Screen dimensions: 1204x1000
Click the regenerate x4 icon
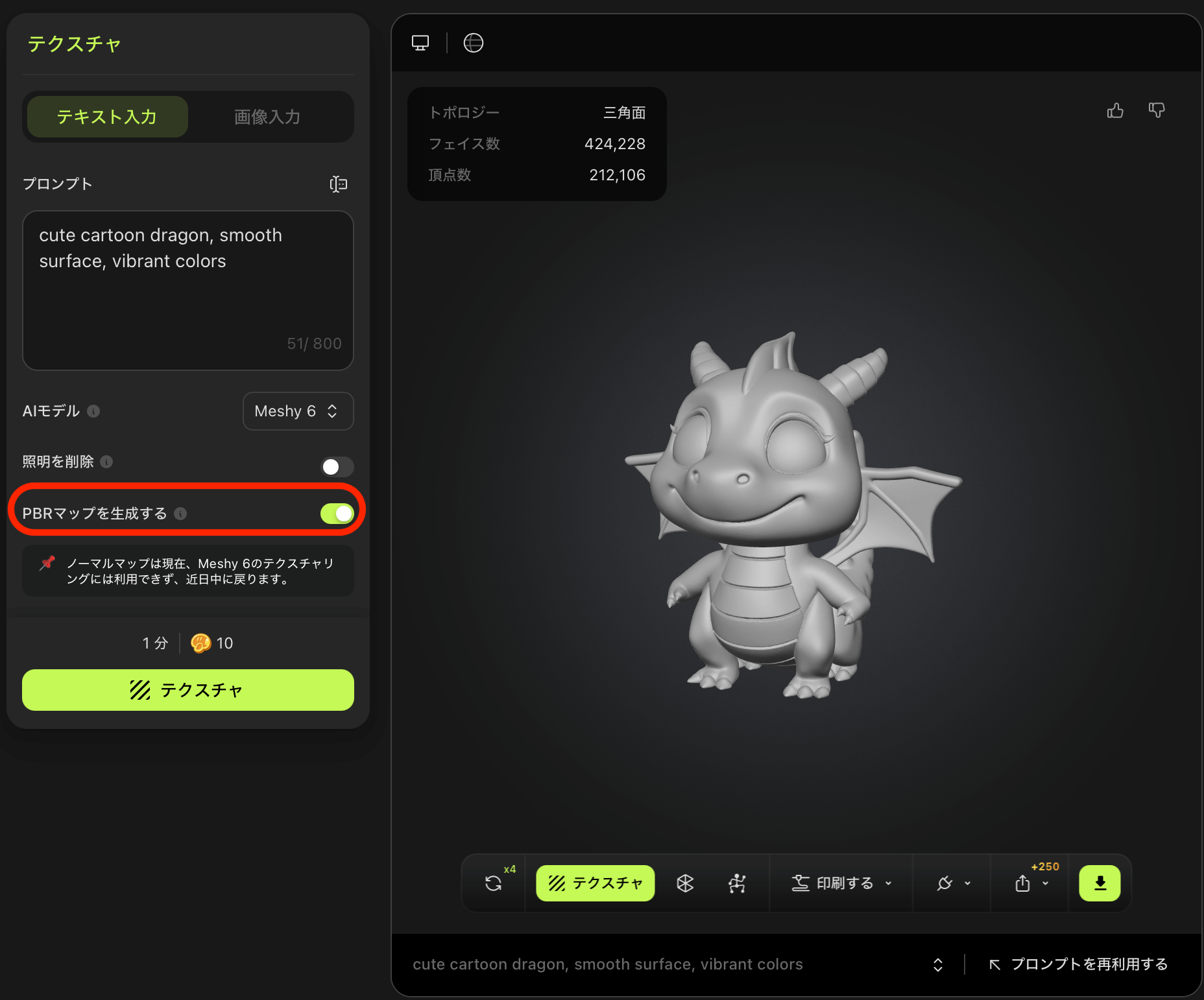tap(494, 883)
